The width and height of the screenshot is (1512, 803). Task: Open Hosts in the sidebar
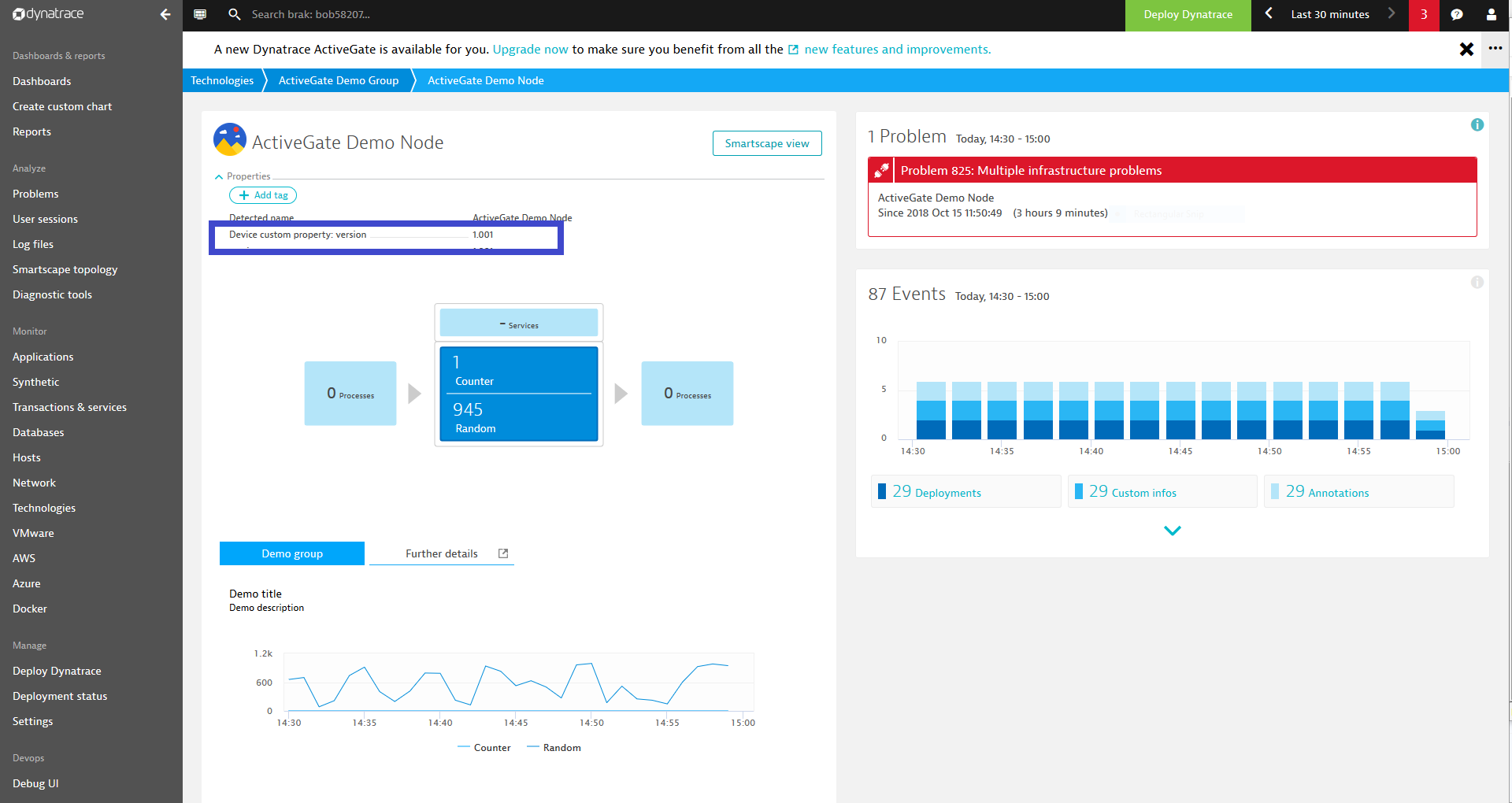(x=26, y=457)
